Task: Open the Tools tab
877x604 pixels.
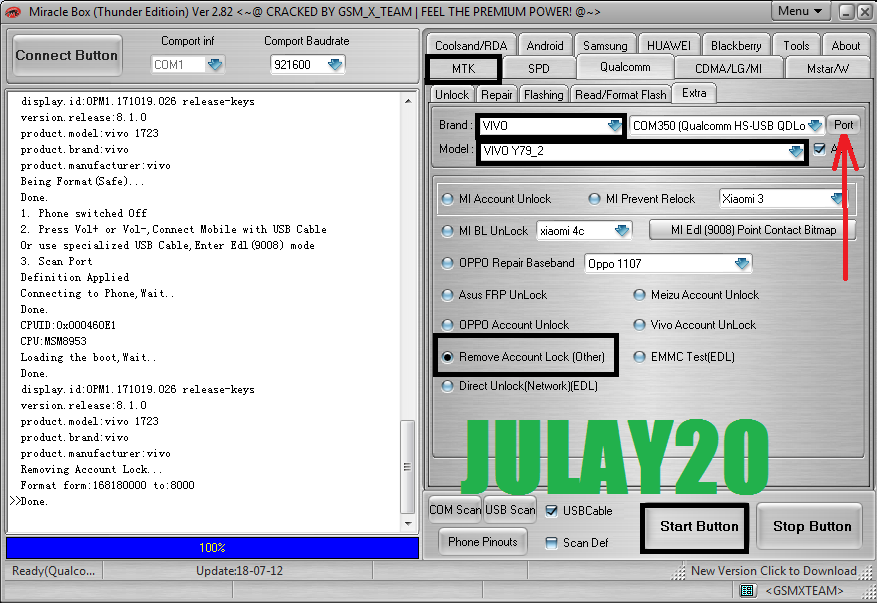Action: point(796,46)
